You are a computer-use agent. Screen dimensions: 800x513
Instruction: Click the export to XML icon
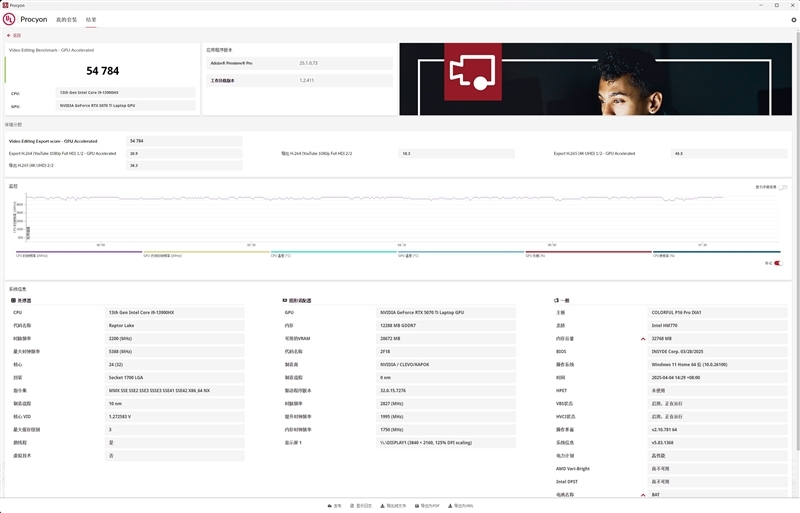coord(450,506)
